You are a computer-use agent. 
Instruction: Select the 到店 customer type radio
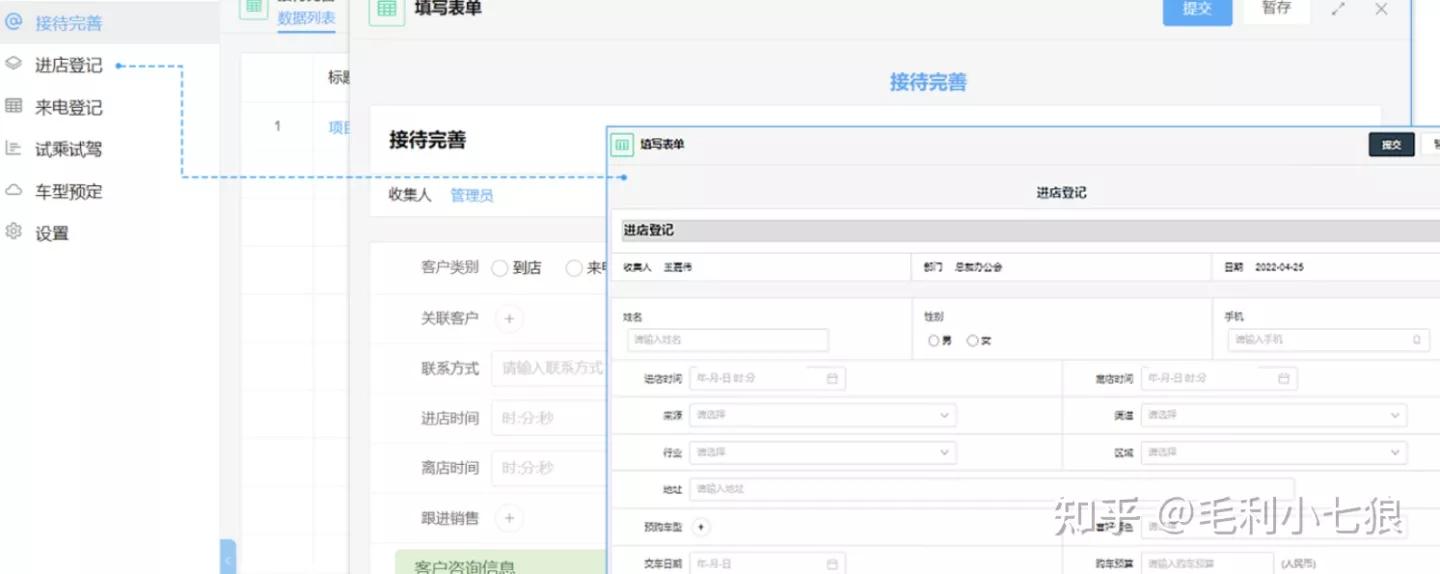(500, 268)
